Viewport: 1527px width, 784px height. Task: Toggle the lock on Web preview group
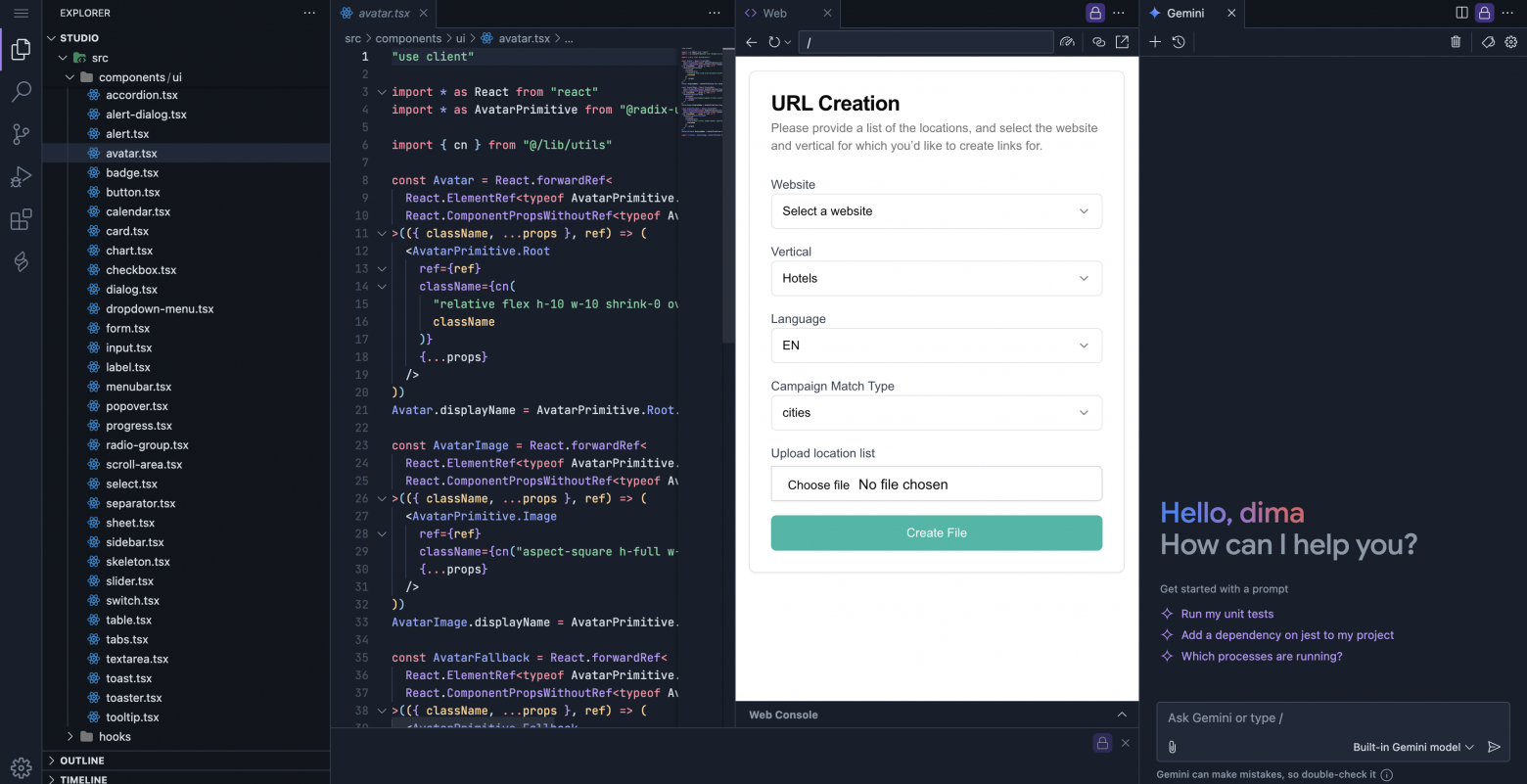tap(1095, 13)
